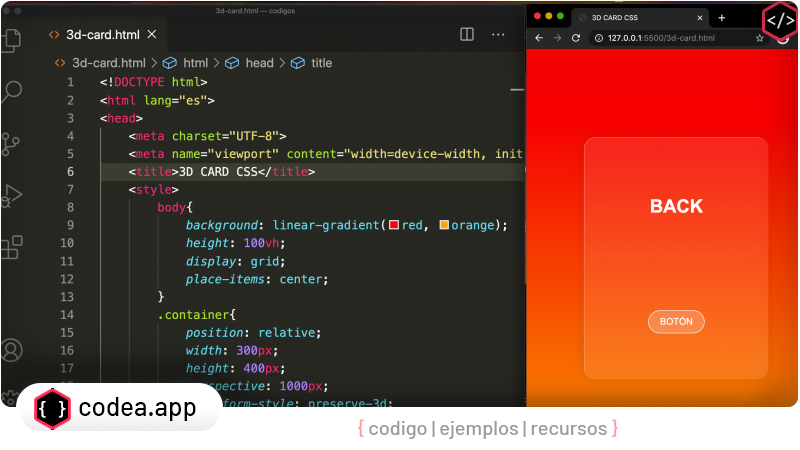Click the BOTÓN button on card

(676, 322)
